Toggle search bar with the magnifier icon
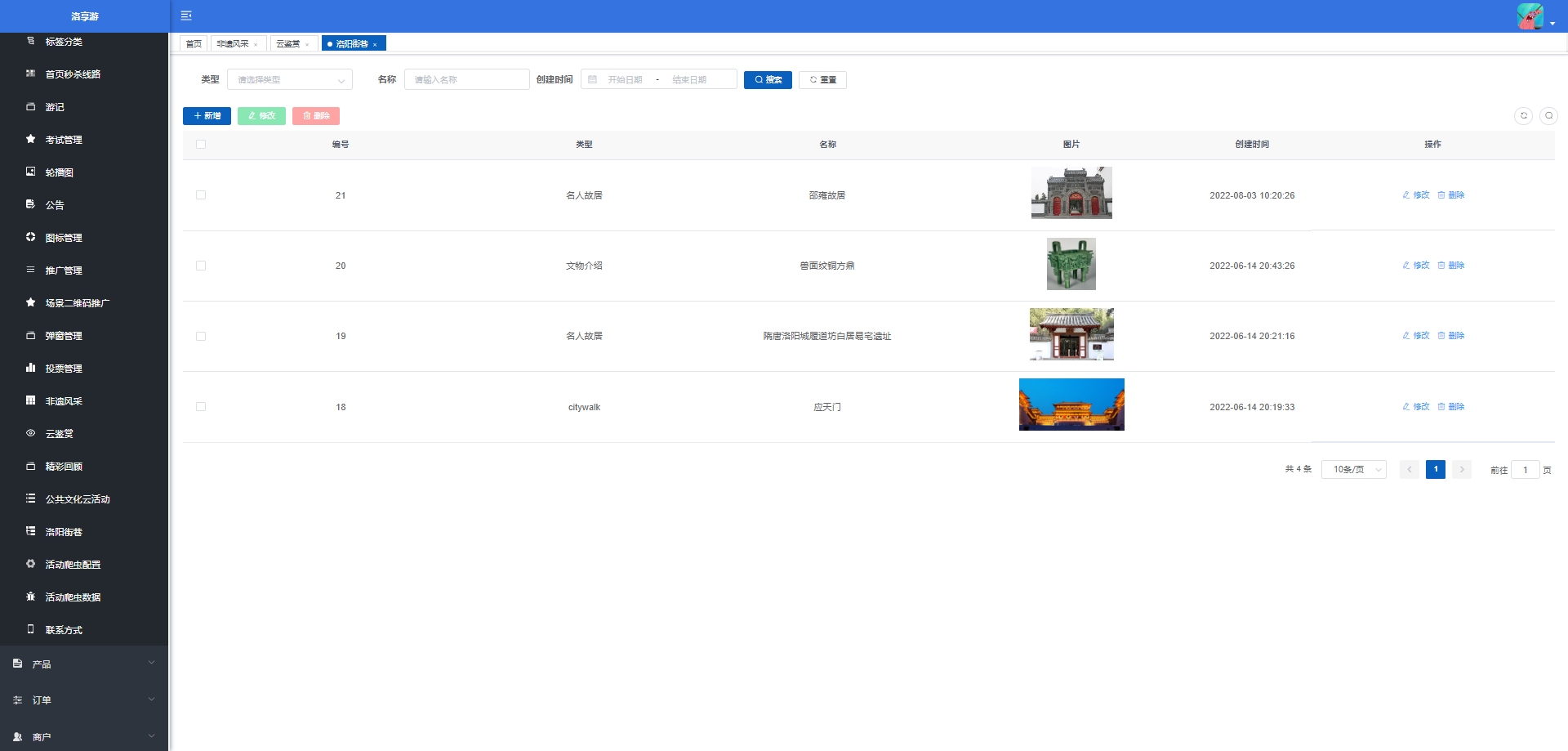The image size is (1568, 751). (1548, 116)
